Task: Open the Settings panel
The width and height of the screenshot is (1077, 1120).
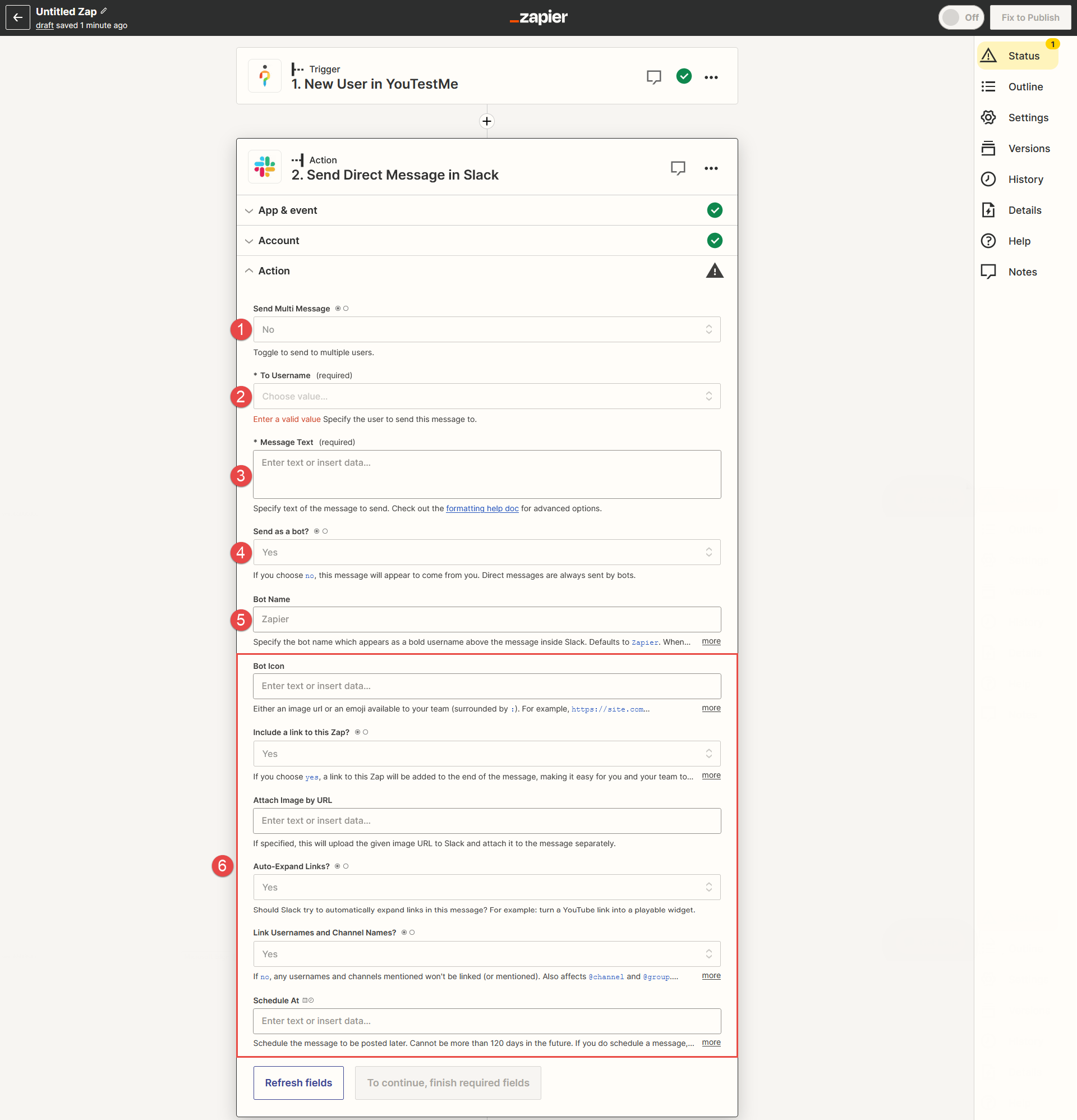Action: point(1018,118)
